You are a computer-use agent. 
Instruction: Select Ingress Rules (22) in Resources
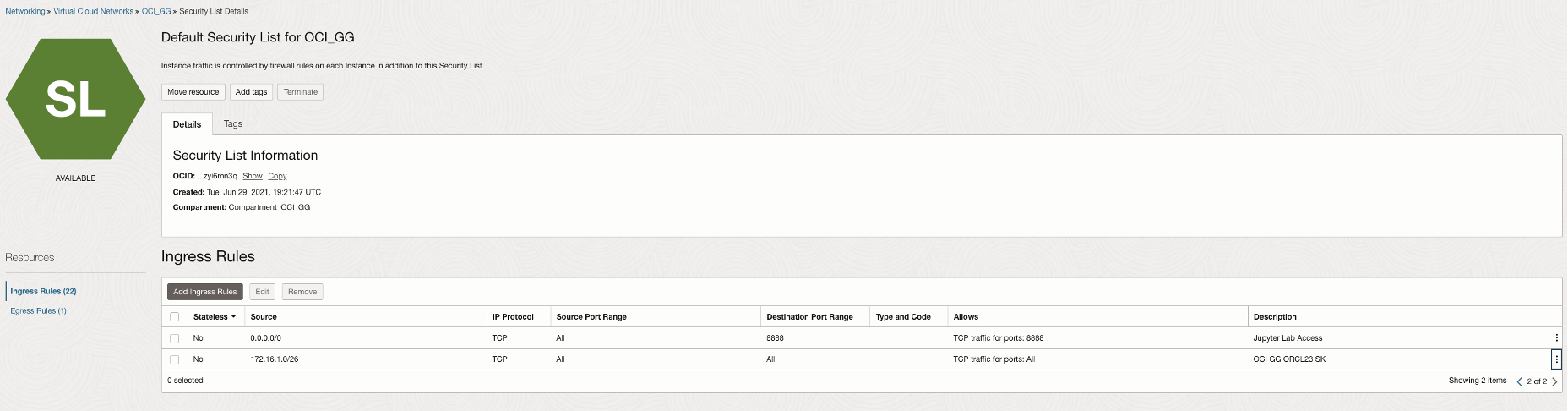pyautogui.click(x=43, y=292)
